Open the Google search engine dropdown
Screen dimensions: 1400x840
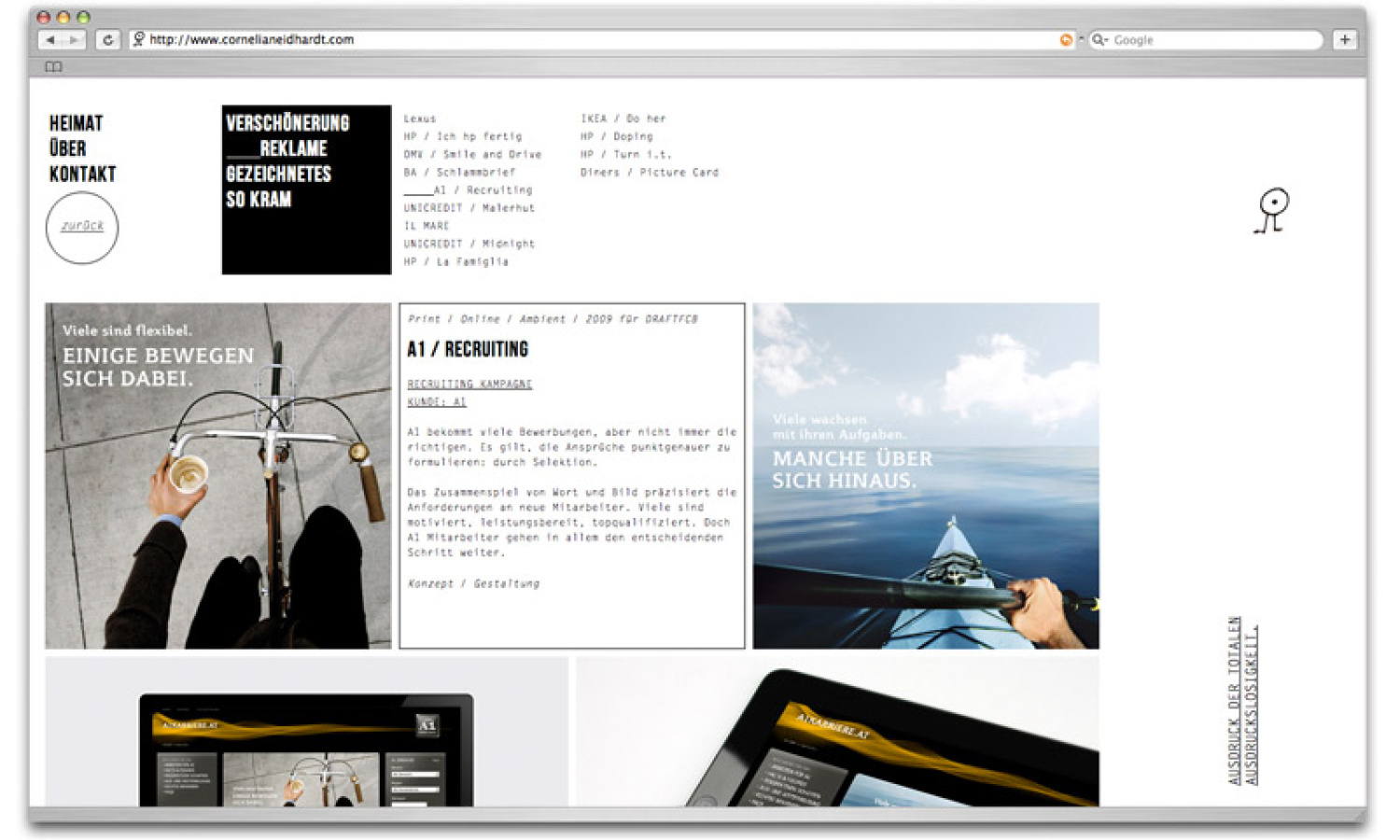point(1101,39)
